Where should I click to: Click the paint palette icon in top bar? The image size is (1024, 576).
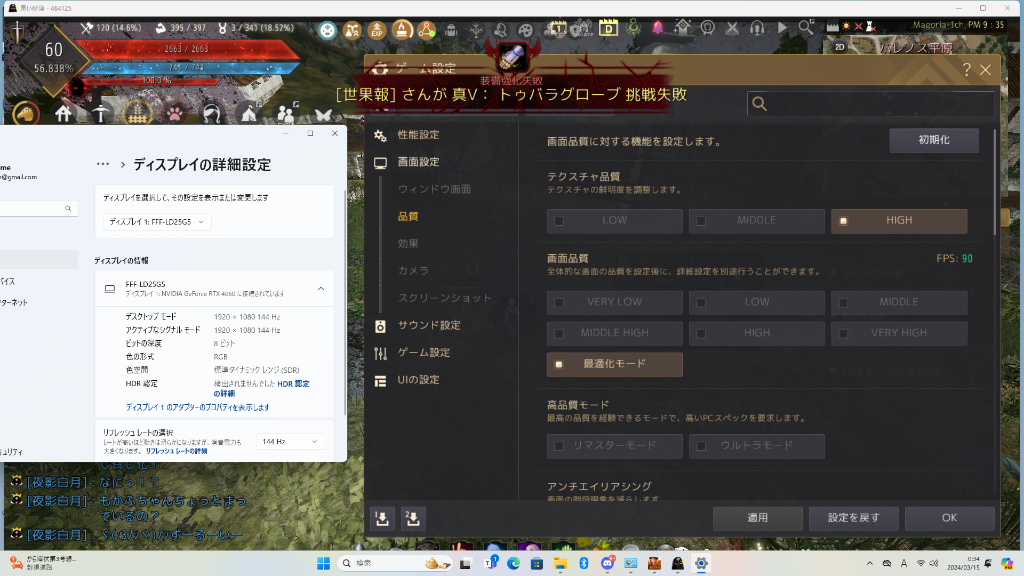(526, 30)
